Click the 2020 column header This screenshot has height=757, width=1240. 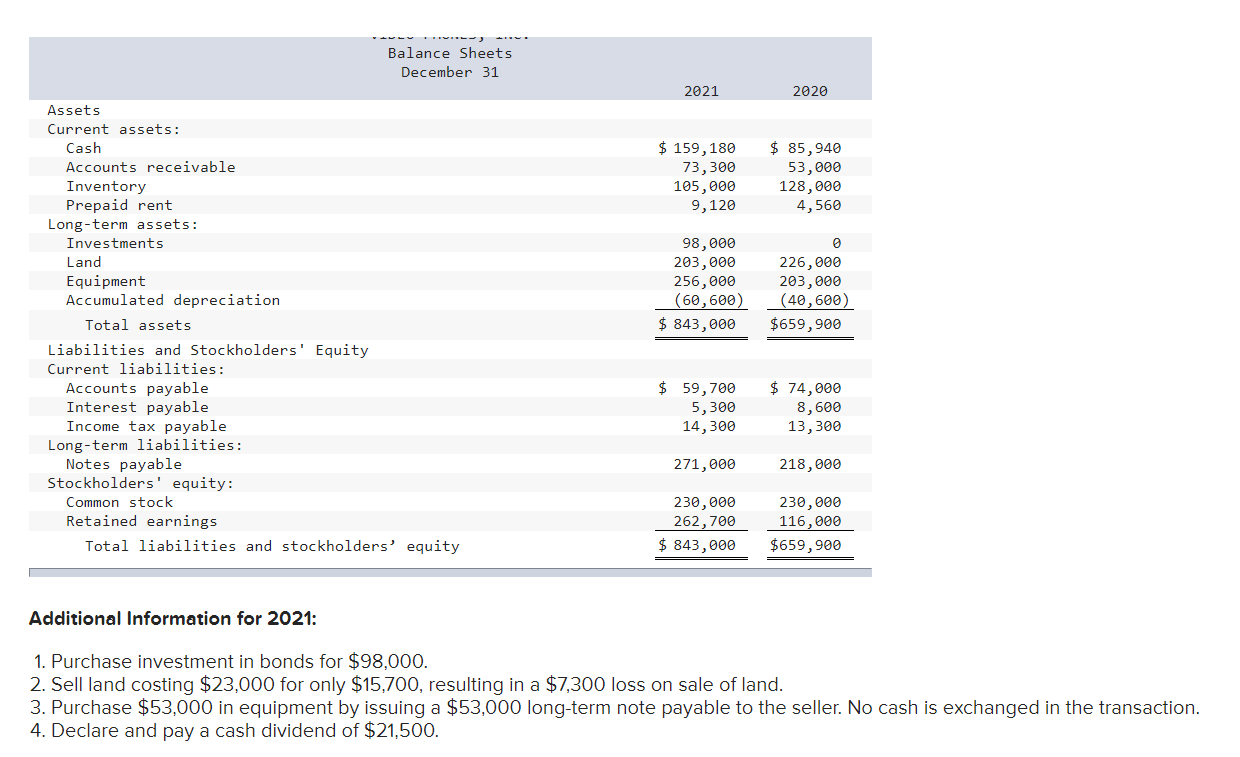pos(810,90)
